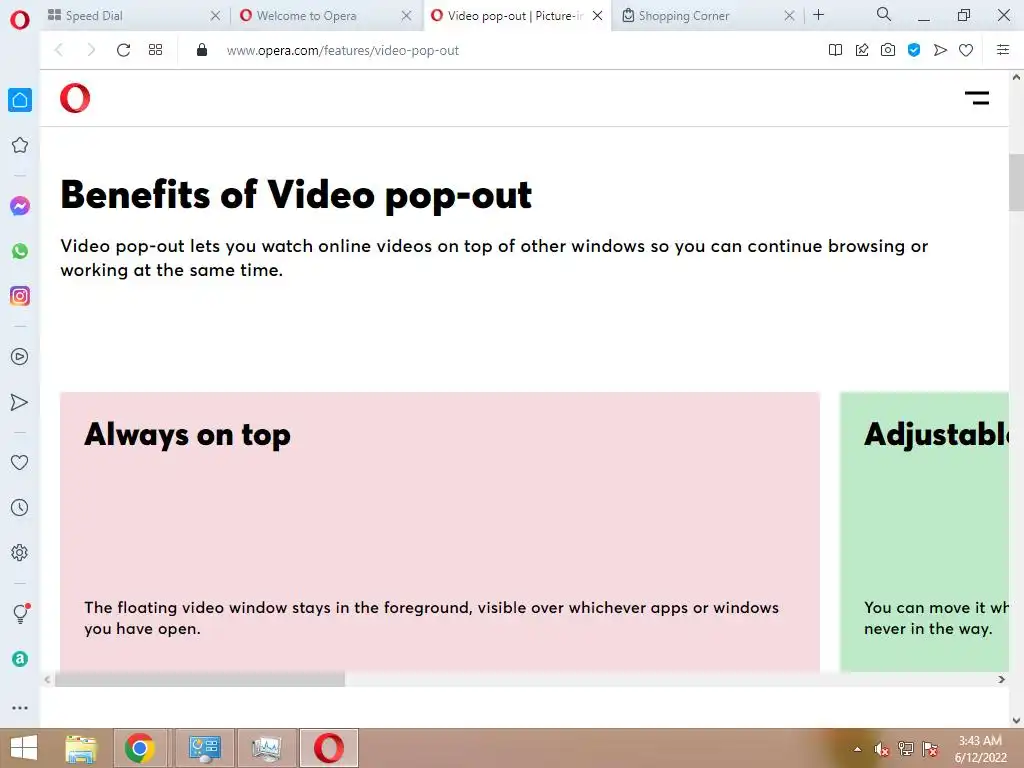The height and width of the screenshot is (768, 1024).
Task: Click the Benefits of Video pop-out heading
Action: (296, 195)
